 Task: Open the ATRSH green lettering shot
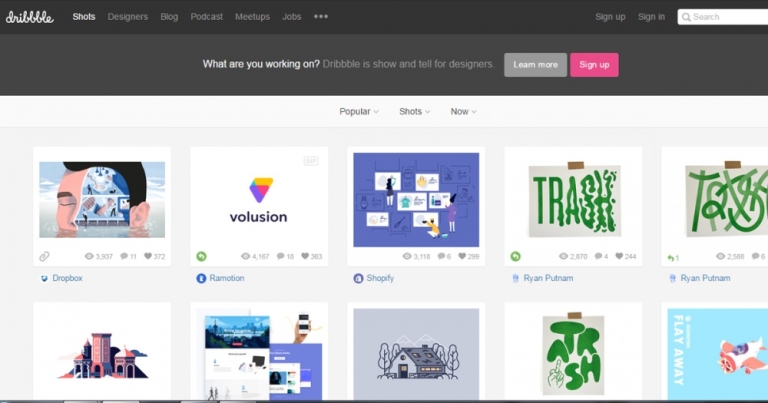[574, 355]
